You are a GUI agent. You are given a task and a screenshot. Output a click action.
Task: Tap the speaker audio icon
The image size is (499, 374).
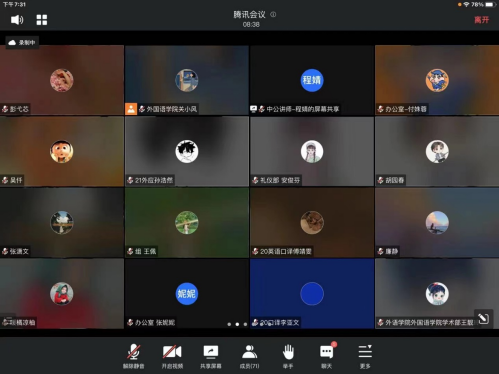[x=17, y=20]
